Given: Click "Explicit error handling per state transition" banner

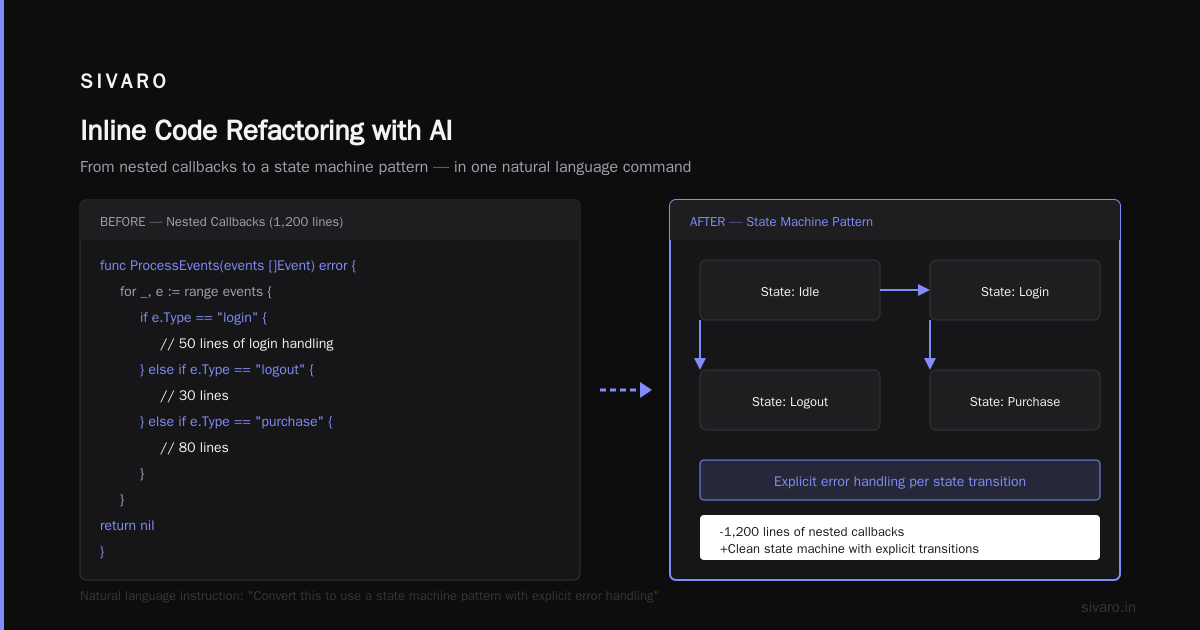Looking at the screenshot, I should pos(900,480).
